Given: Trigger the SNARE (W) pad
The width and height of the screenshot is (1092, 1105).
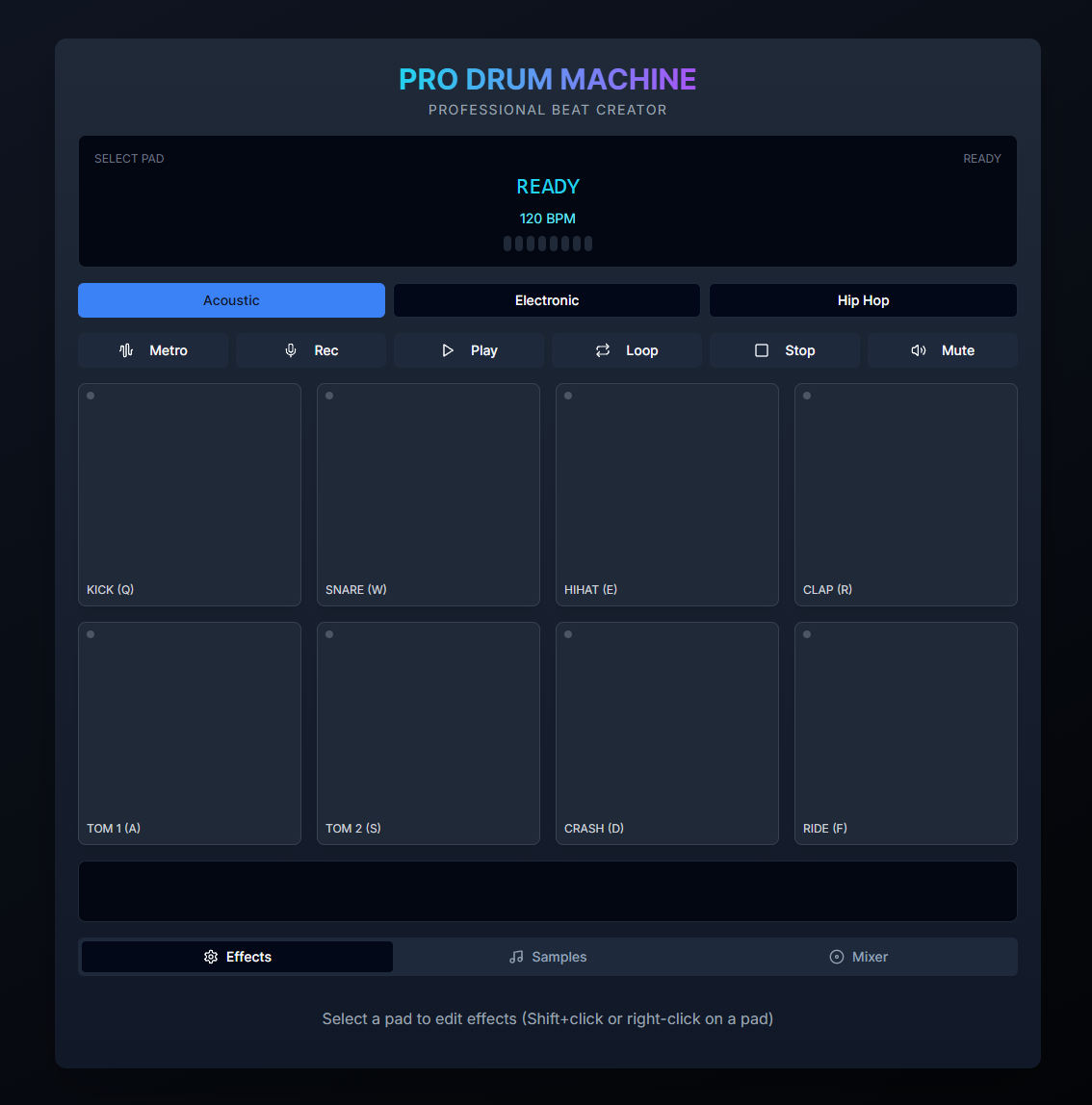Looking at the screenshot, I should (x=429, y=495).
